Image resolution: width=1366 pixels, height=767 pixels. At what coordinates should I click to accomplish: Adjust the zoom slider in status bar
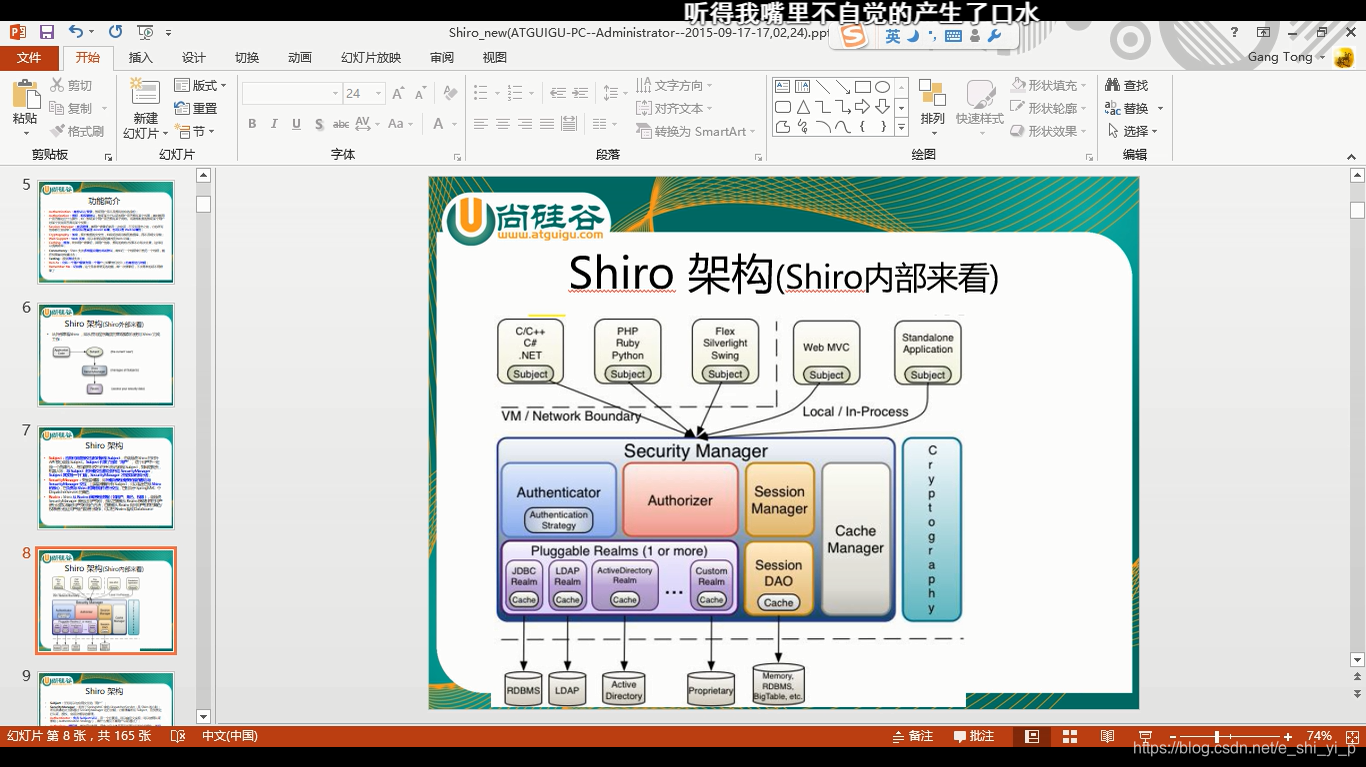(x=1217, y=736)
